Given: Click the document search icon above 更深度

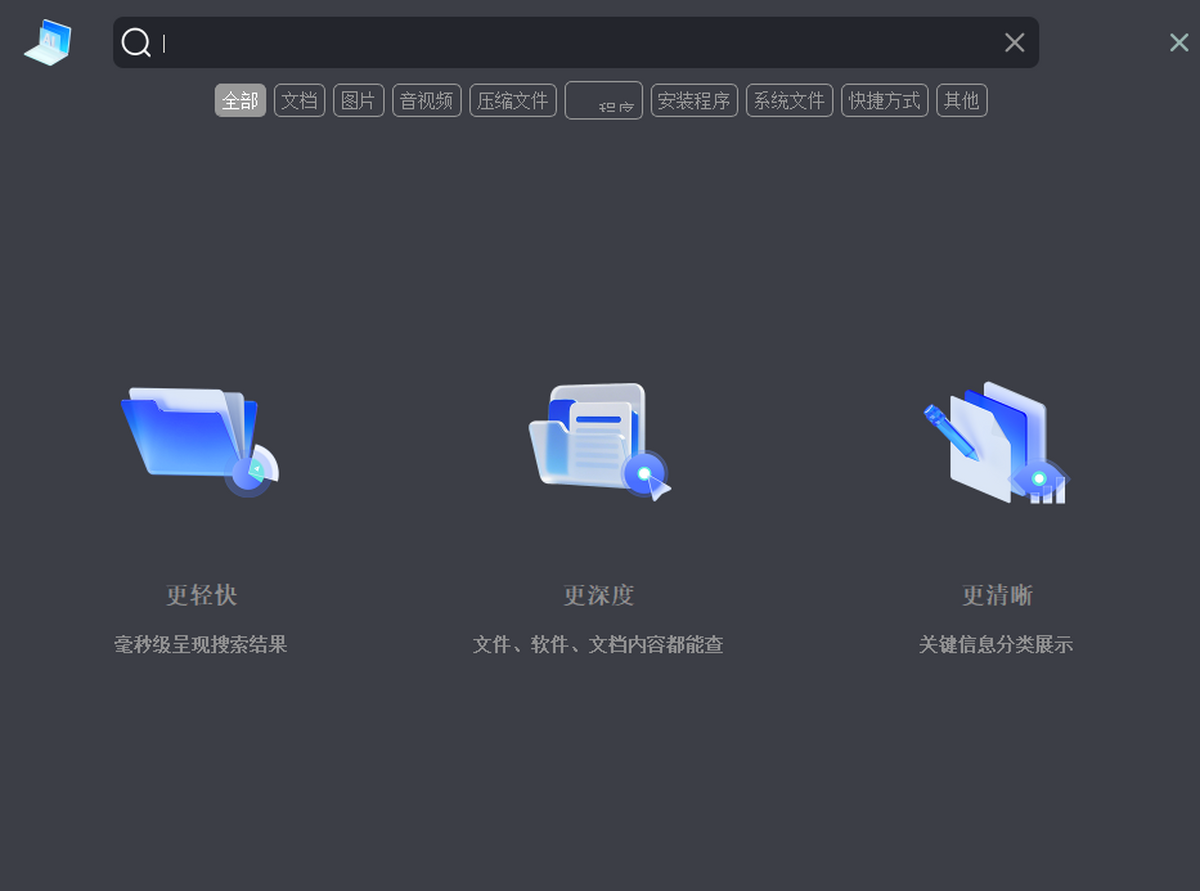Looking at the screenshot, I should click(x=598, y=440).
